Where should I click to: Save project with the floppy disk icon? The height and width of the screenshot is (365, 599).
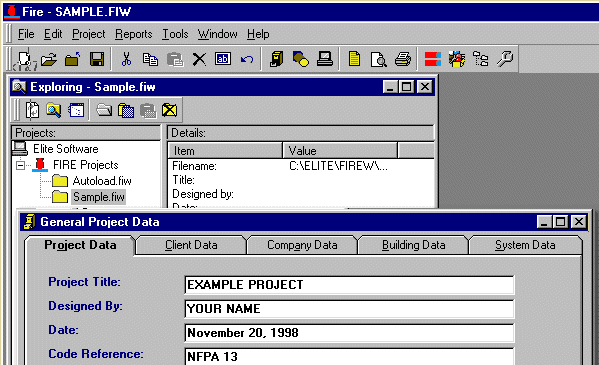point(97,59)
